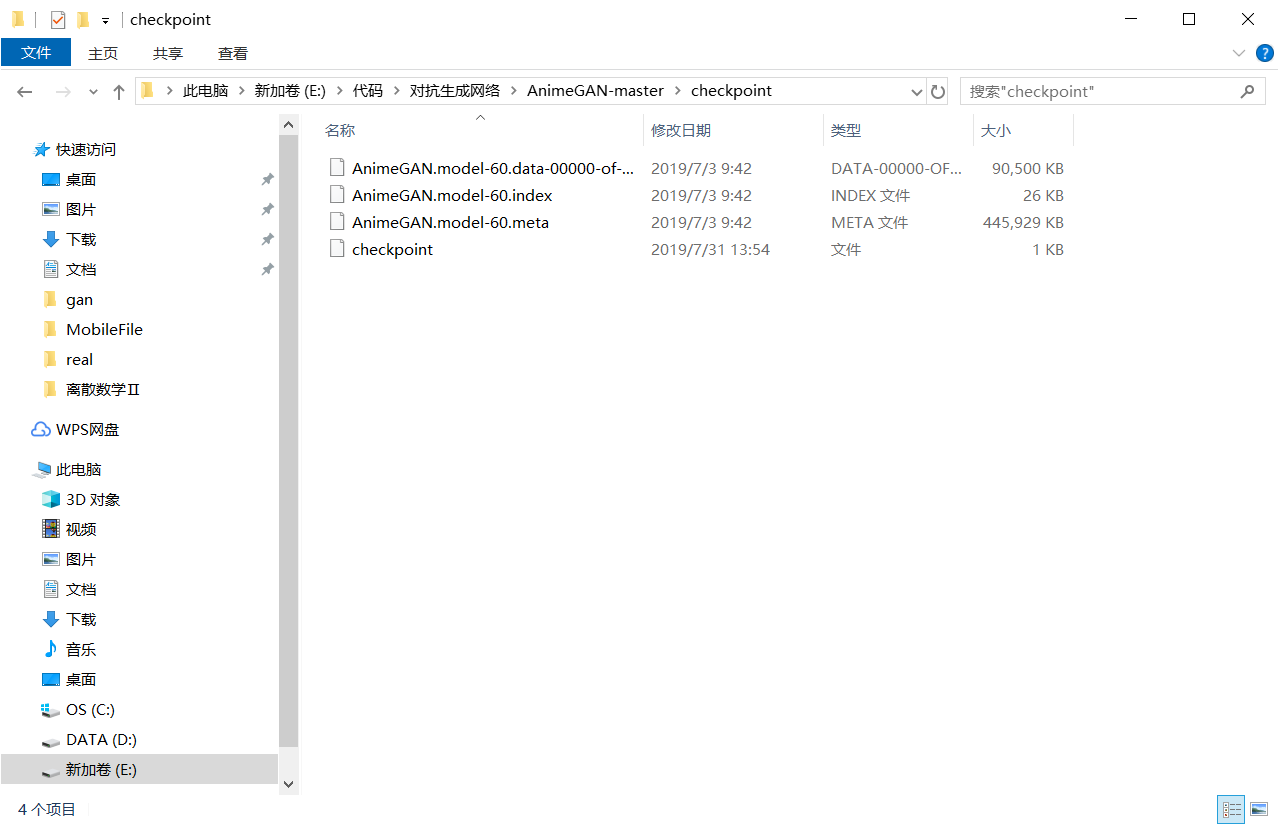Select the file named checkpoint in the list
This screenshot has width=1279, height=825.
392,249
